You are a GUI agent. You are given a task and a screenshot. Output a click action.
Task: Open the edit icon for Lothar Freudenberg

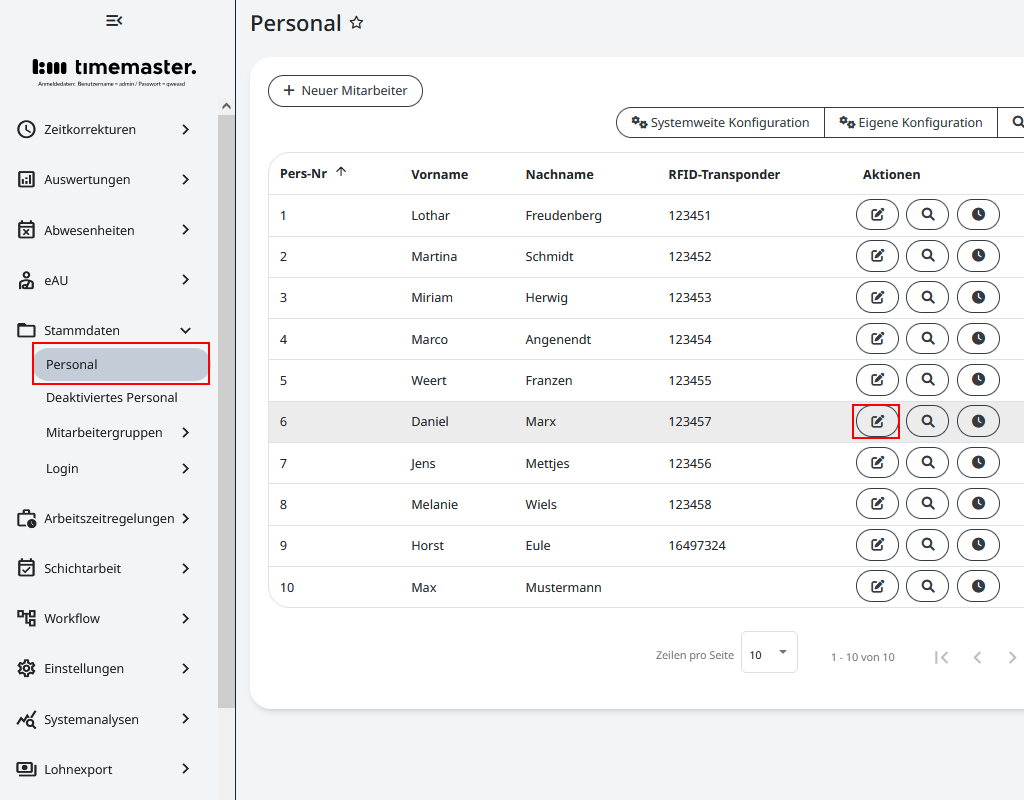click(877, 214)
